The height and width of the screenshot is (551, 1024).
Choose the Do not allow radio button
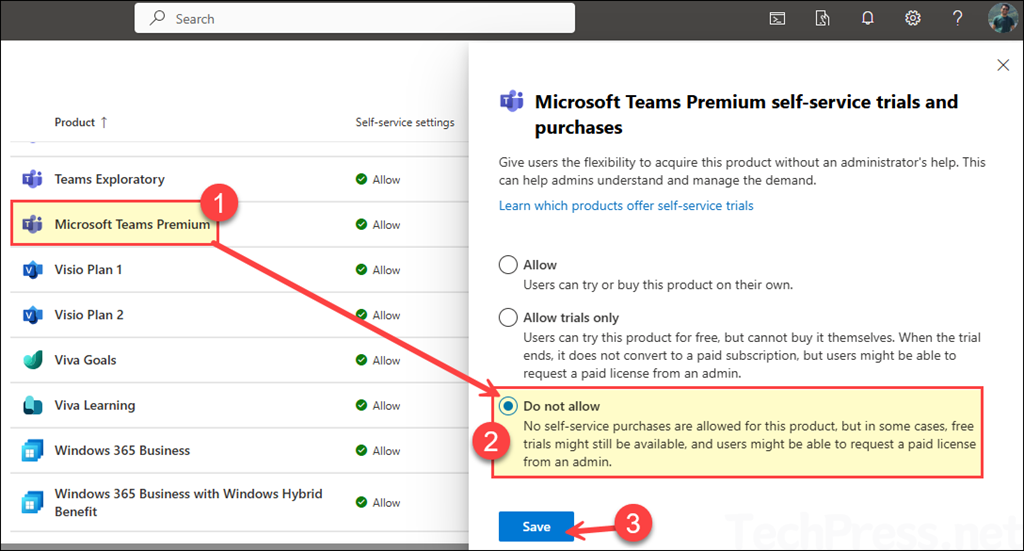[509, 406]
